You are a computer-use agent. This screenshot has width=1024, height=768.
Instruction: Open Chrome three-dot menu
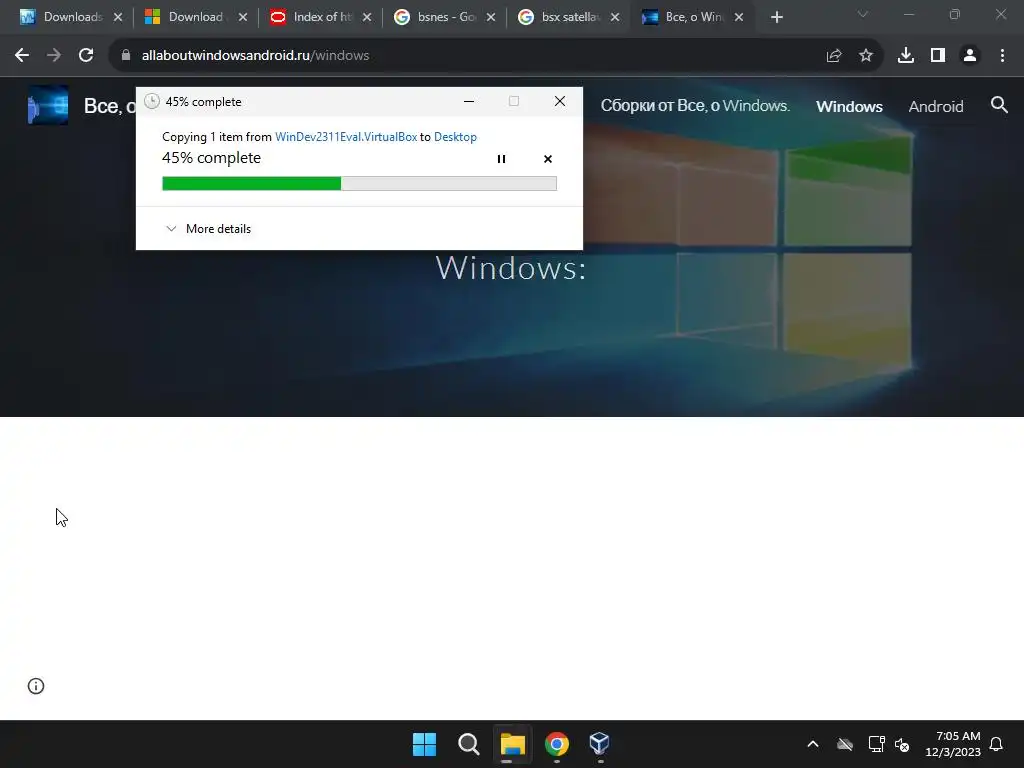1002,56
